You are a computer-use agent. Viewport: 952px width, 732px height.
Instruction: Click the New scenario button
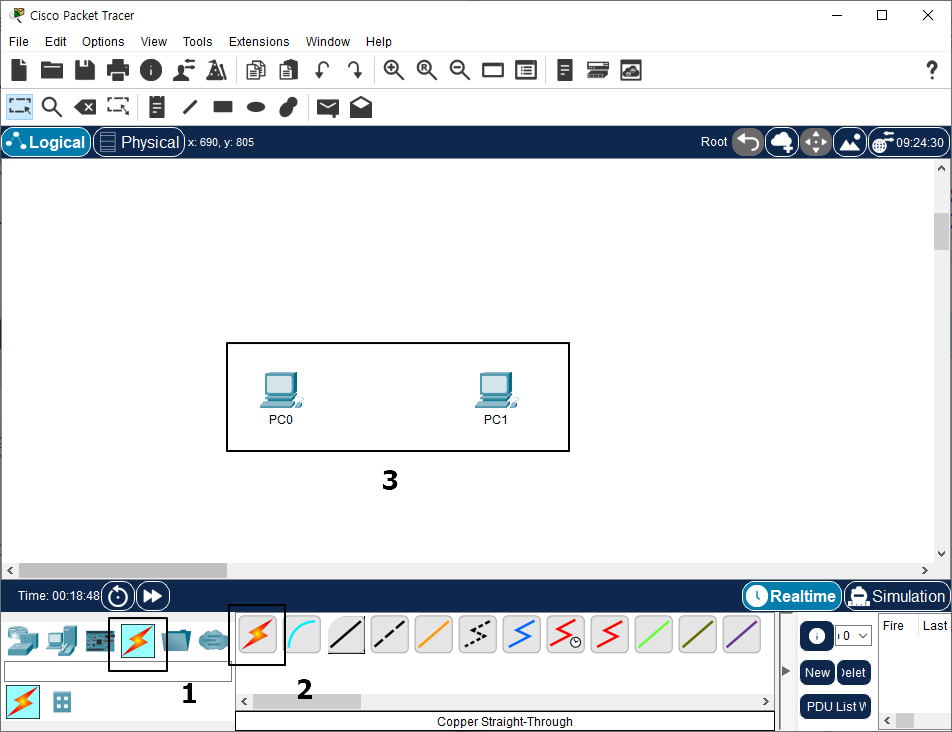[x=817, y=673]
